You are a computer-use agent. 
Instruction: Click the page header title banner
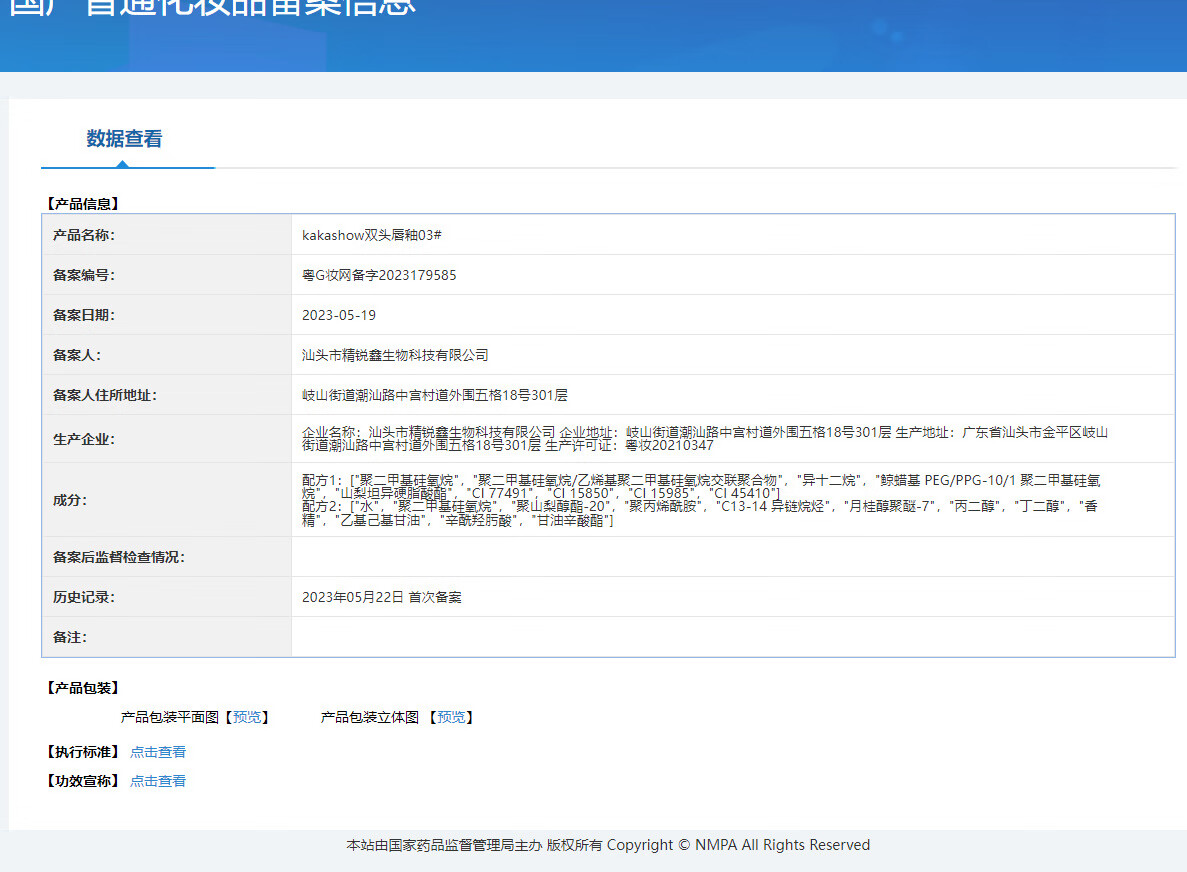coord(212,10)
